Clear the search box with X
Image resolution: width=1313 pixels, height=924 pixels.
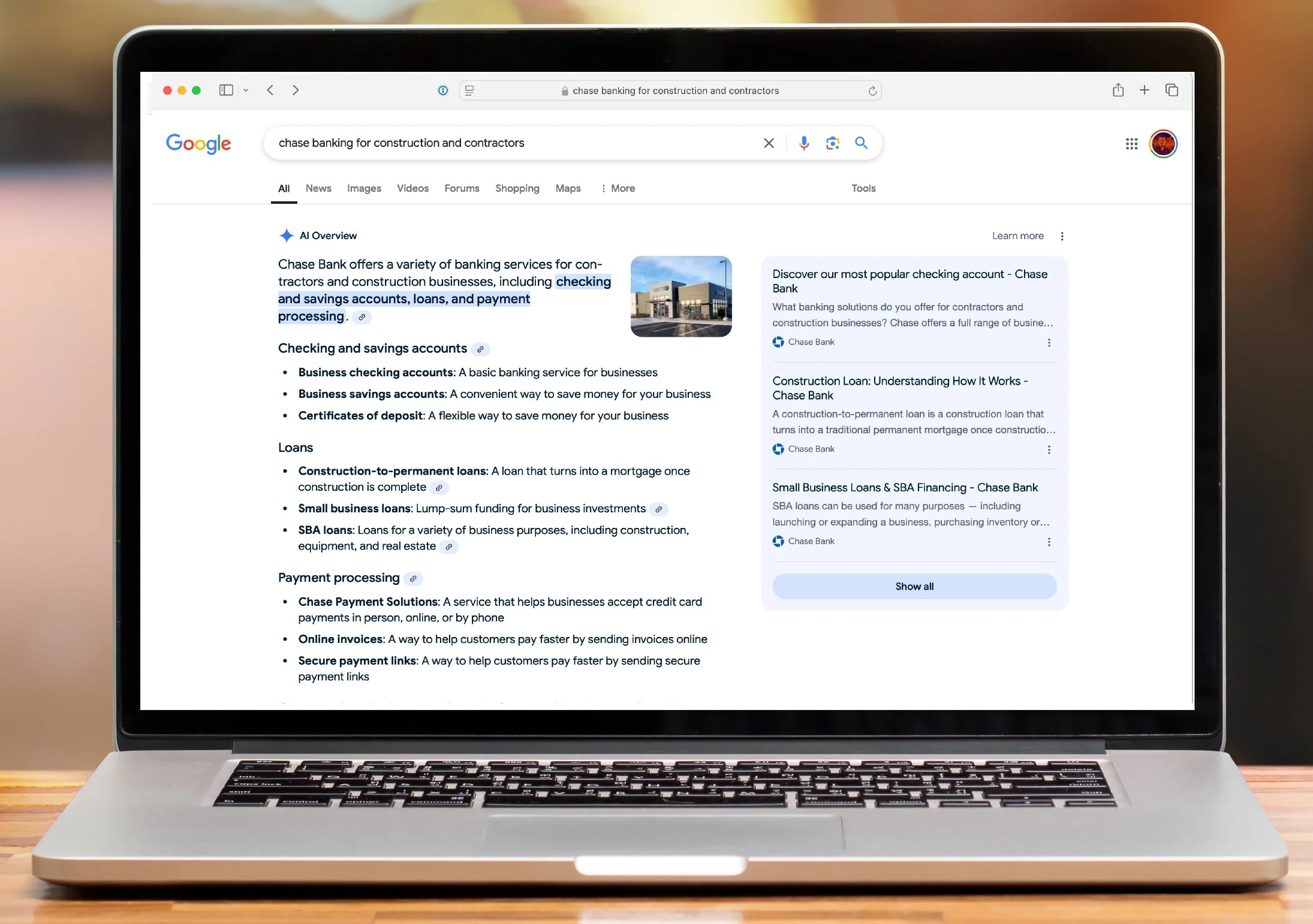(x=769, y=143)
